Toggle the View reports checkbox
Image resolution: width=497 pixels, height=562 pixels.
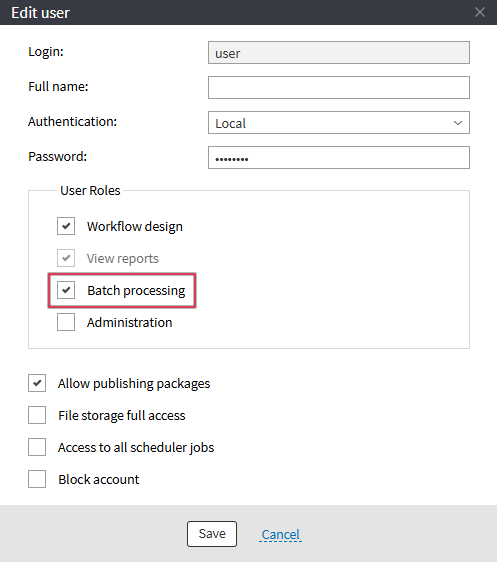(x=66, y=258)
